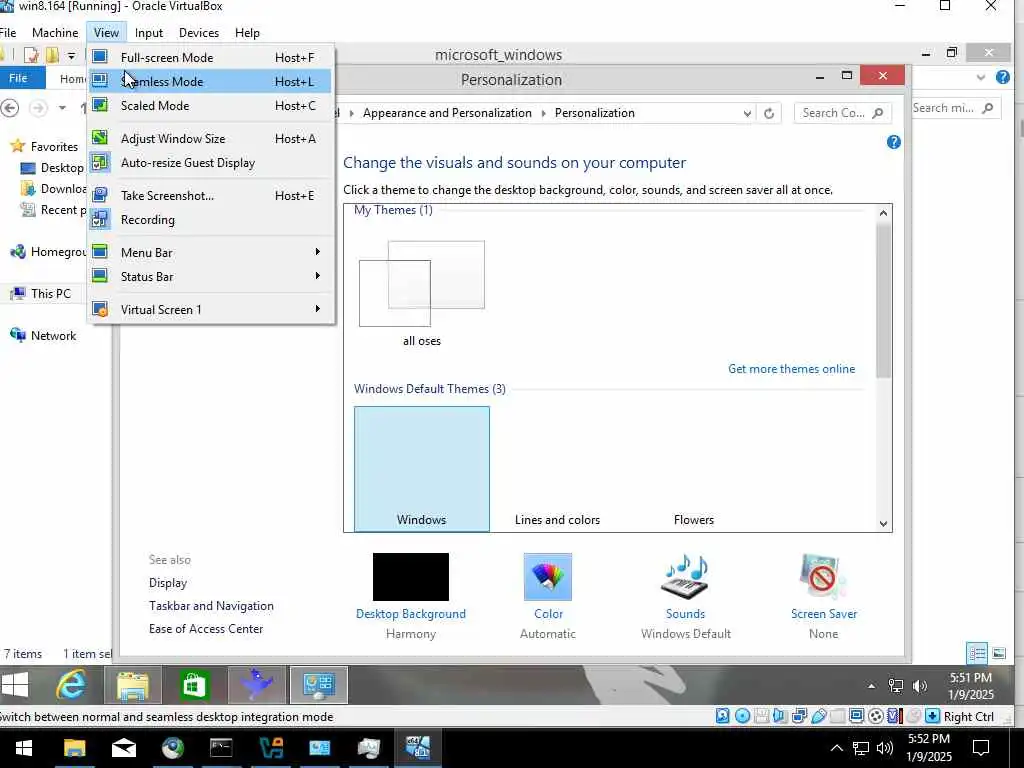Click the guest Windows 8 Start button
1024x768 pixels.
click(x=15, y=685)
